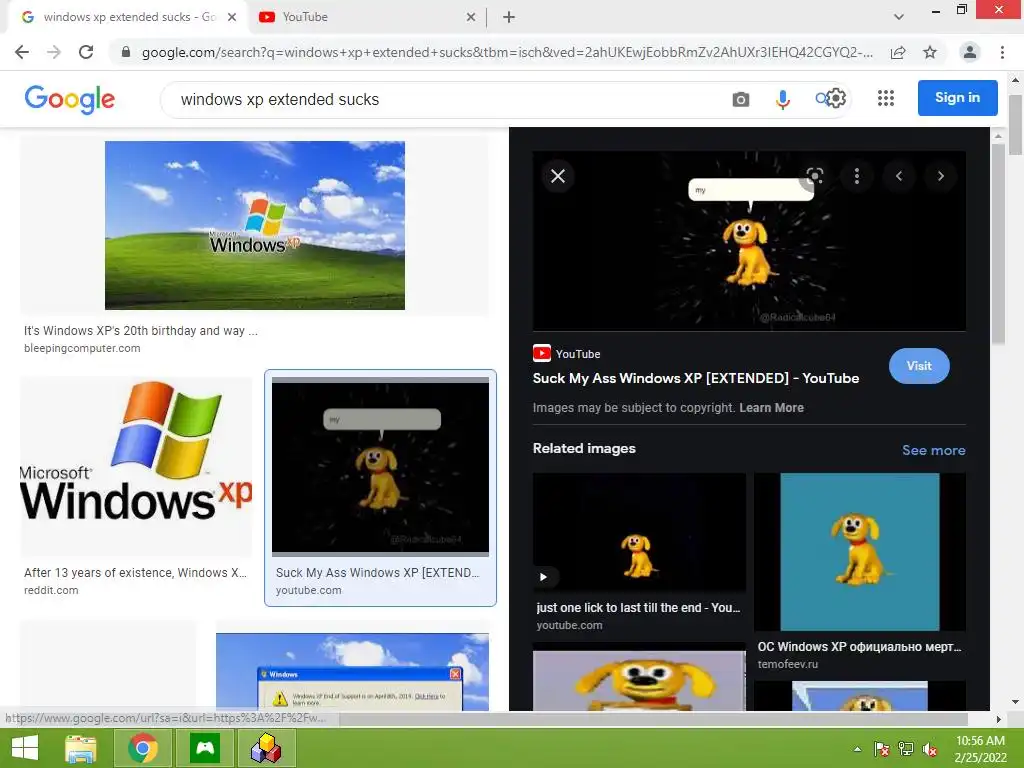Click 'It's Windows XP's 20th birthday' caption

coord(141,330)
